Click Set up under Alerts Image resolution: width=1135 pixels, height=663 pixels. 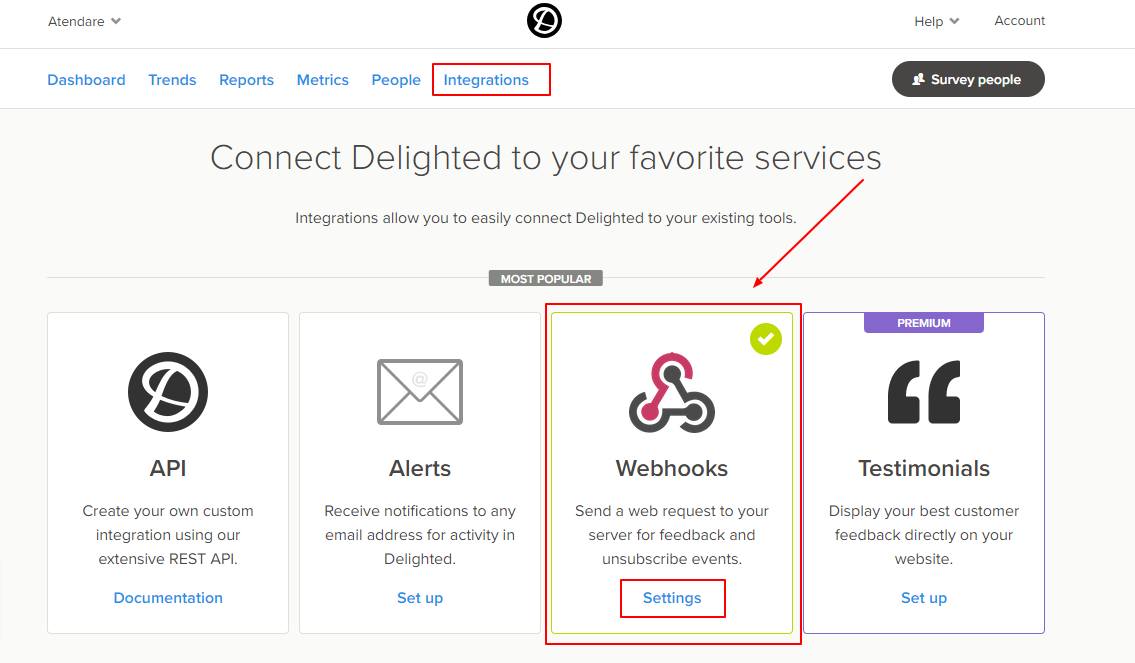pos(420,598)
